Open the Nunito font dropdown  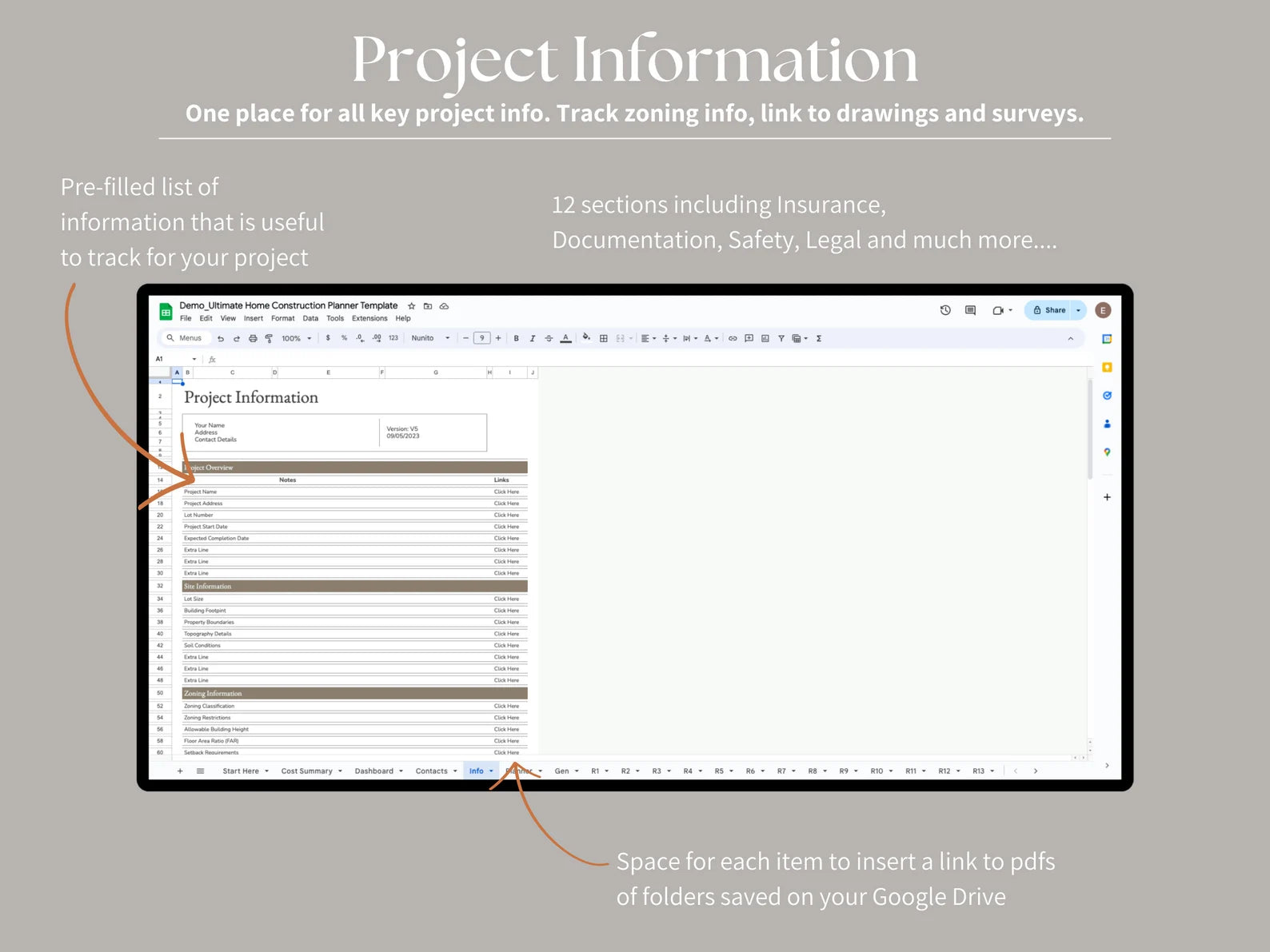coord(430,339)
